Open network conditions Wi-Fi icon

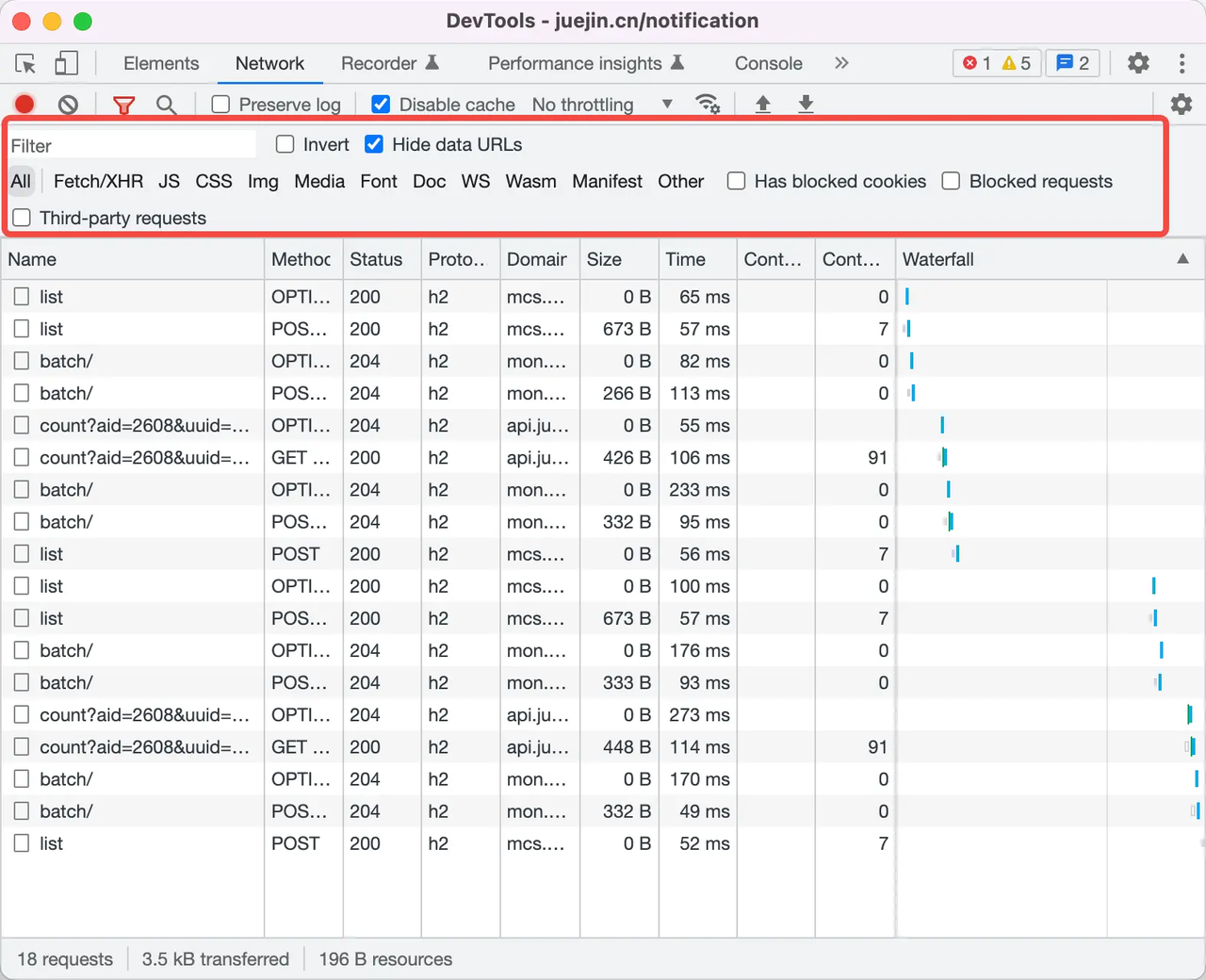[708, 105]
